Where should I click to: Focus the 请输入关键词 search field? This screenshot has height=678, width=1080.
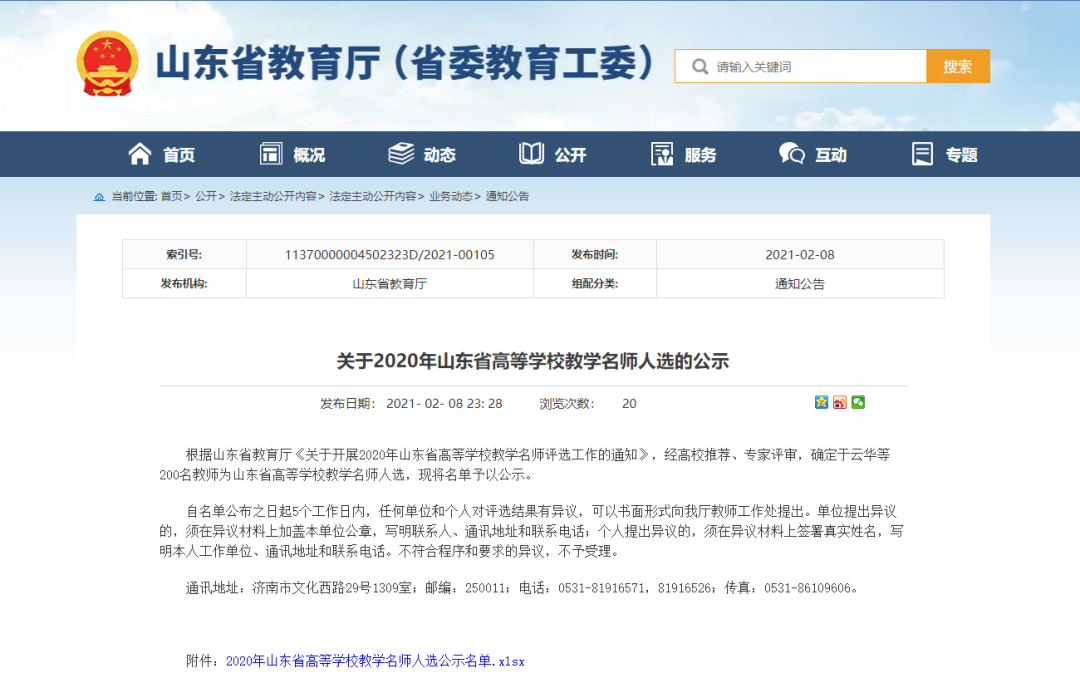800,66
